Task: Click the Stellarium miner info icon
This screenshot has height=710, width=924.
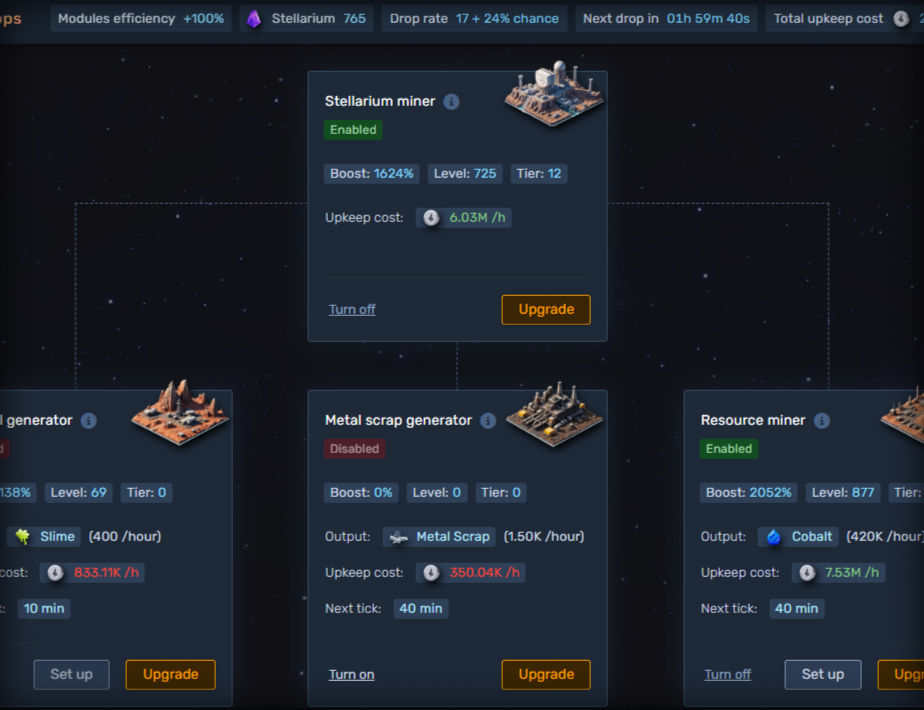Action: [x=451, y=101]
